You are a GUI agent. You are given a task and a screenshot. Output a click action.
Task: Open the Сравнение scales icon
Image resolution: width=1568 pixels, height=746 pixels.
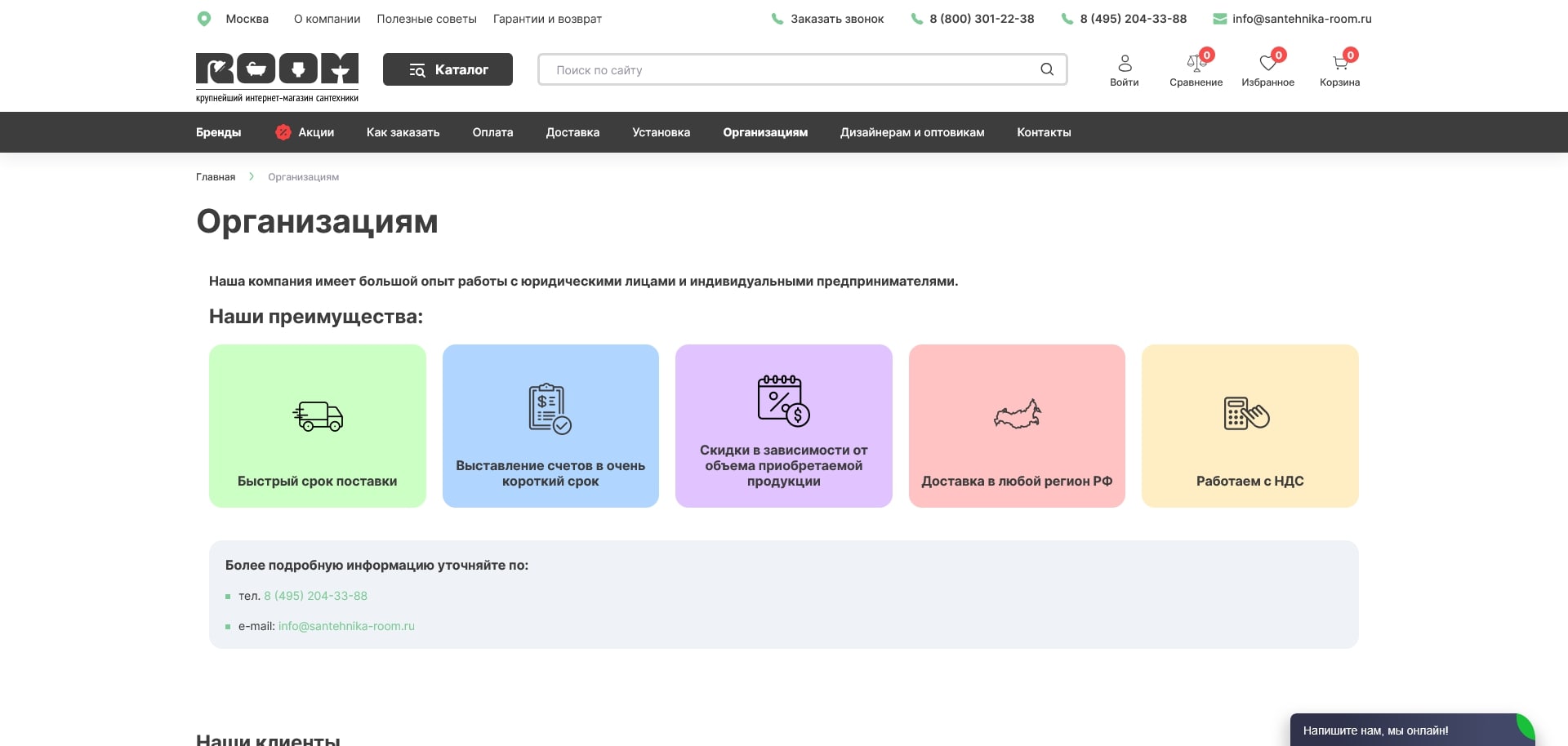(1196, 63)
